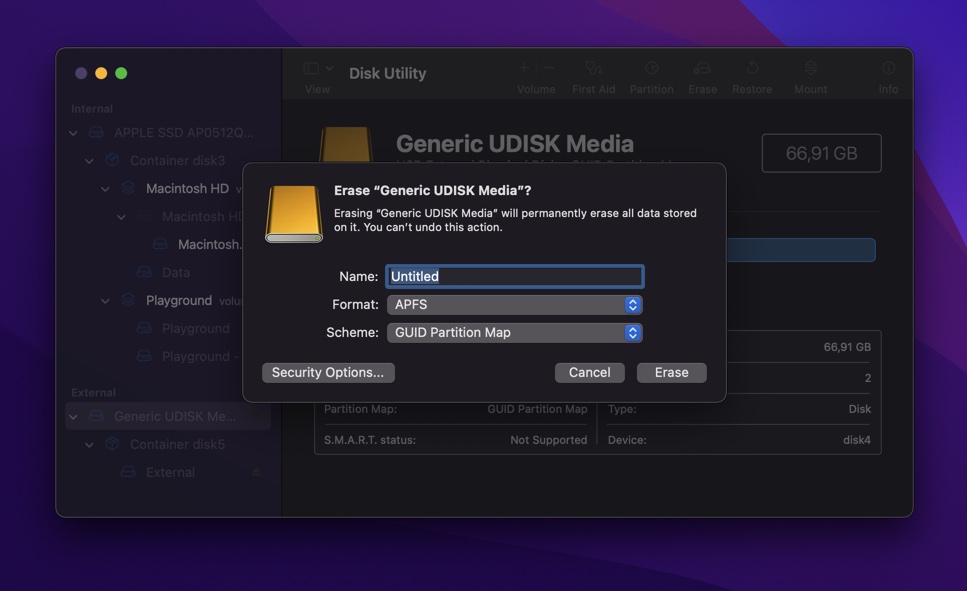
Task: Collapse the Playground volume group chevron
Action: coord(105,301)
